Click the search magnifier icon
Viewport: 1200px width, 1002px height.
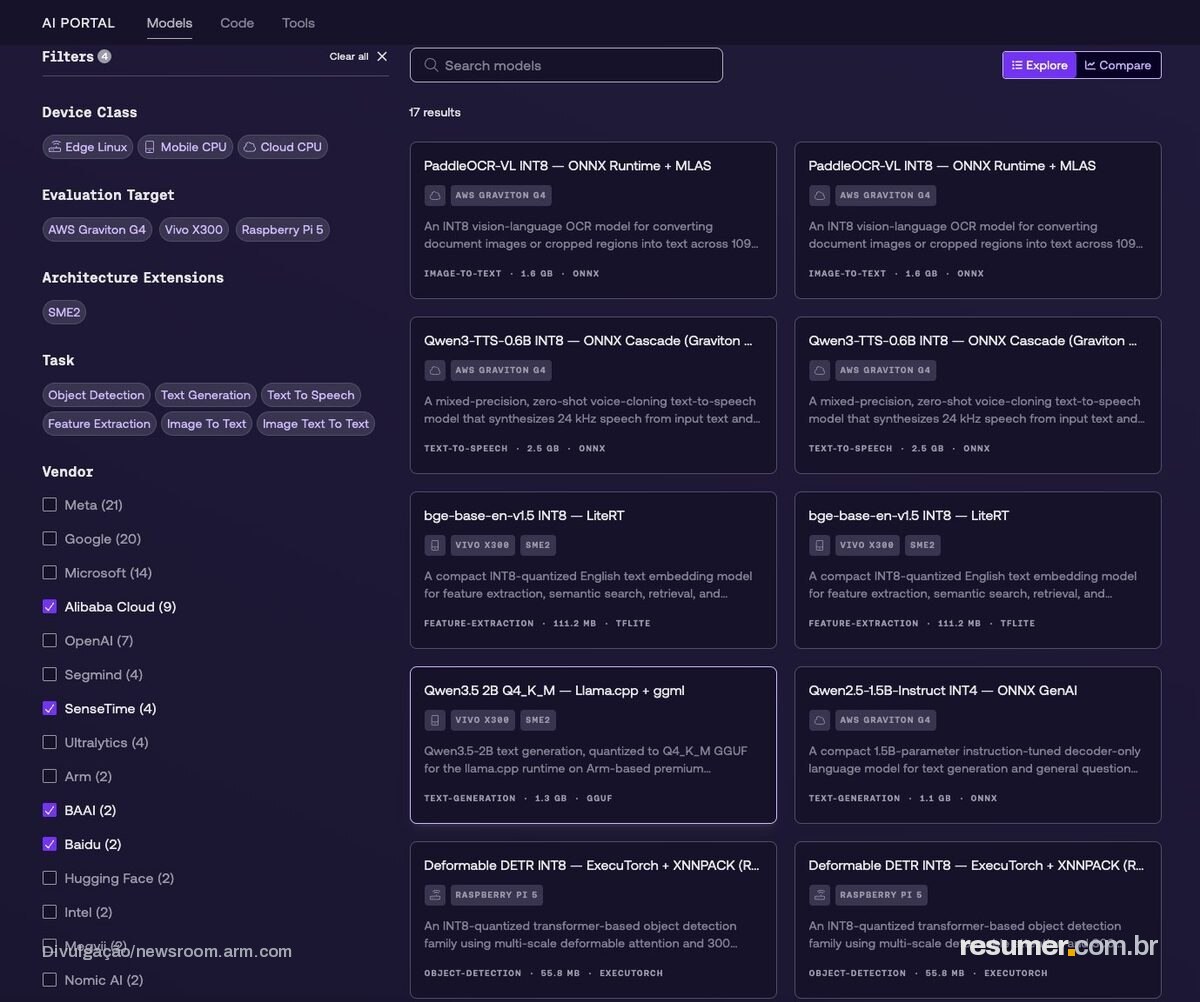(431, 65)
